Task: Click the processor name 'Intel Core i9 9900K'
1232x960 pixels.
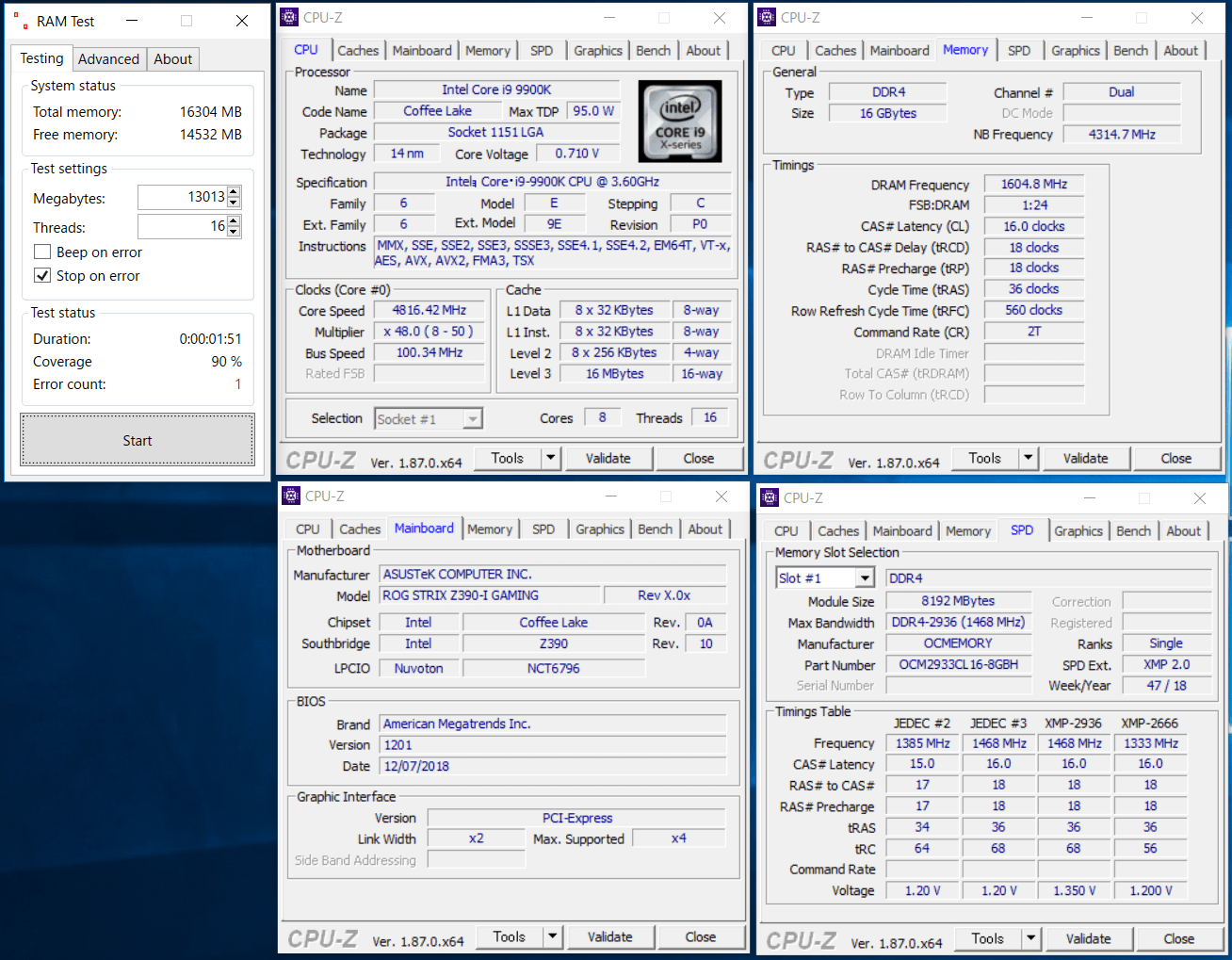Action: (497, 90)
